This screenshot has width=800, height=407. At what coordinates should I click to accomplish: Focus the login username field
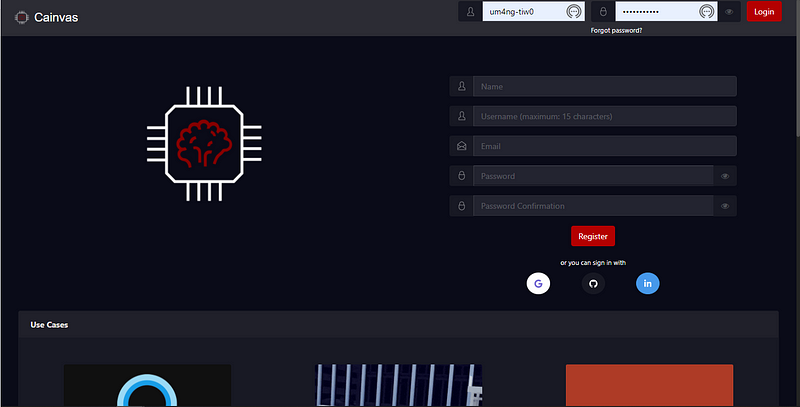click(x=534, y=11)
